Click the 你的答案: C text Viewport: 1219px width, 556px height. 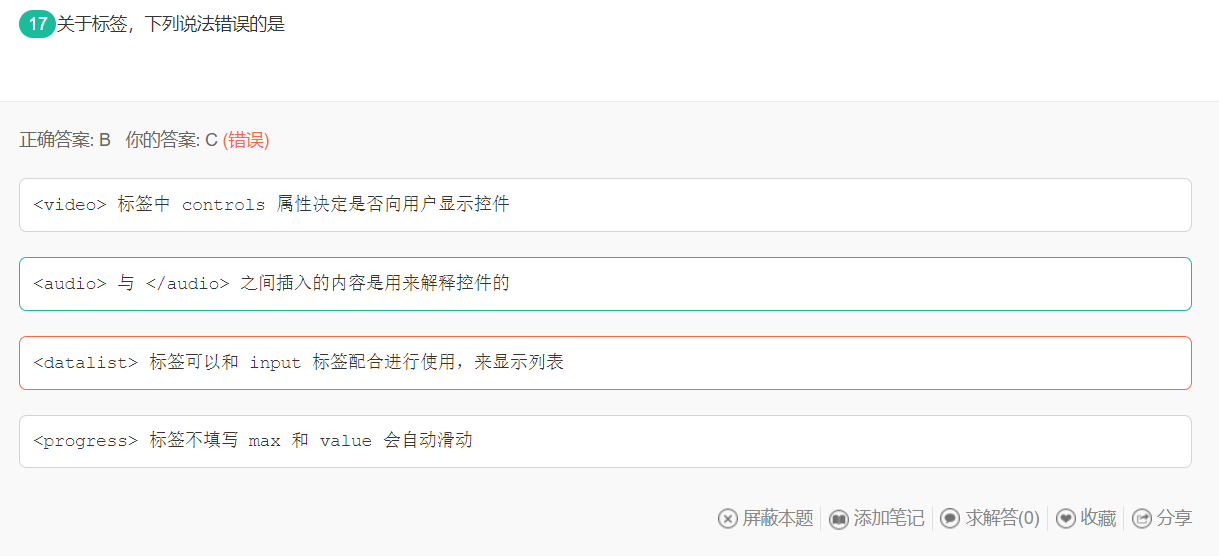coord(171,140)
